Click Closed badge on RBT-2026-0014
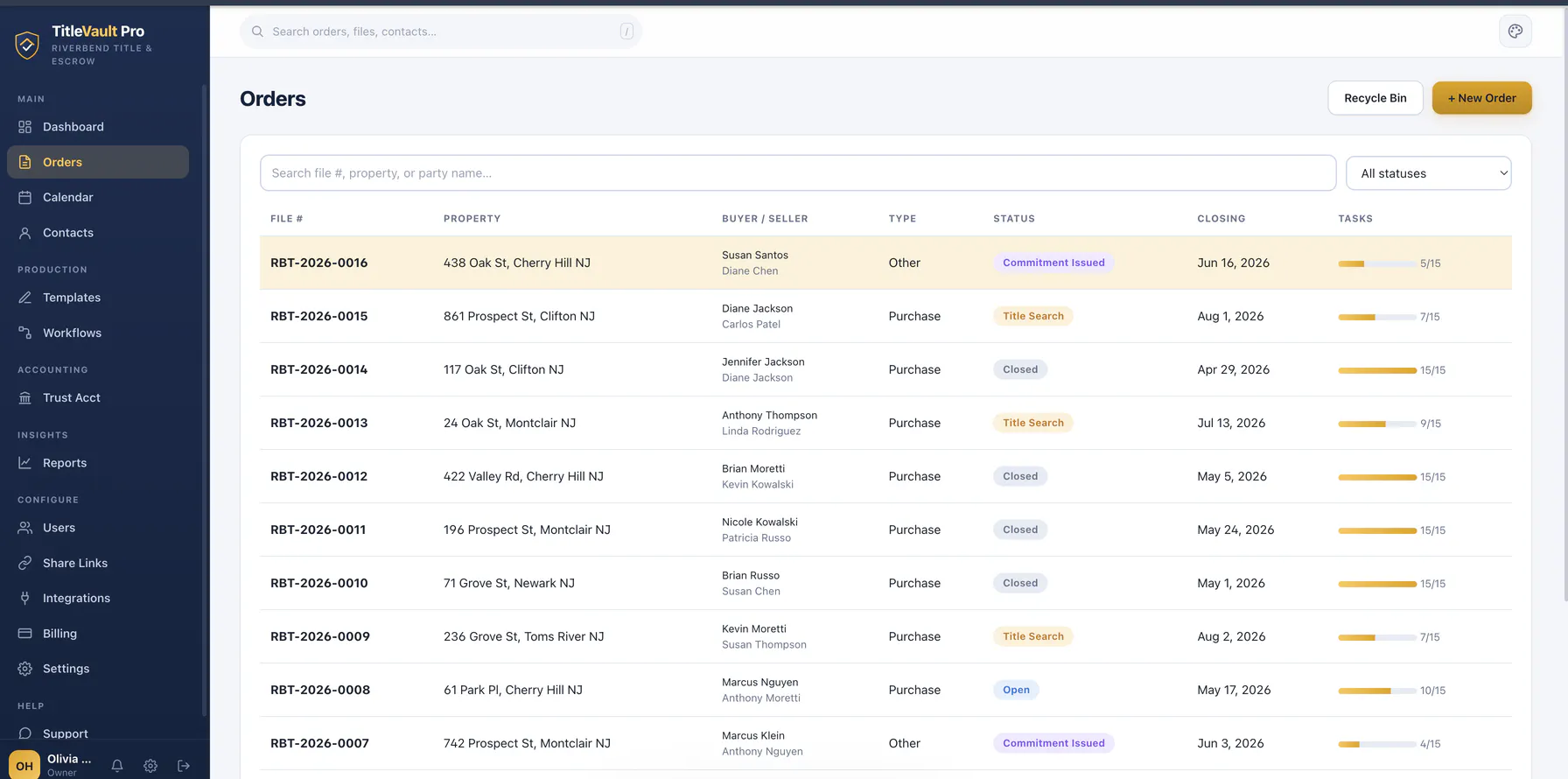Viewport: 1568px width, 779px height. tap(1020, 369)
